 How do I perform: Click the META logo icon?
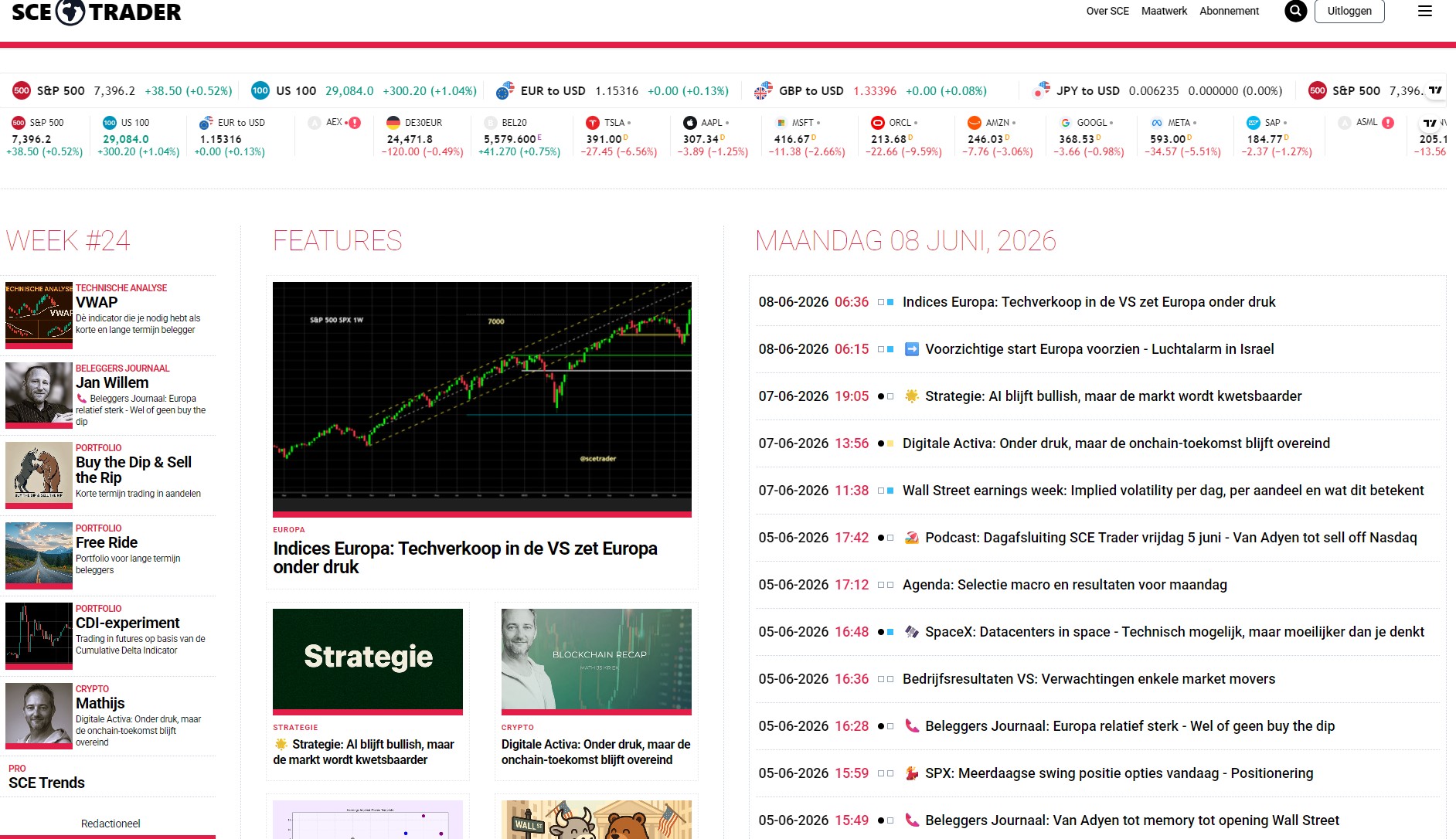click(x=1157, y=123)
